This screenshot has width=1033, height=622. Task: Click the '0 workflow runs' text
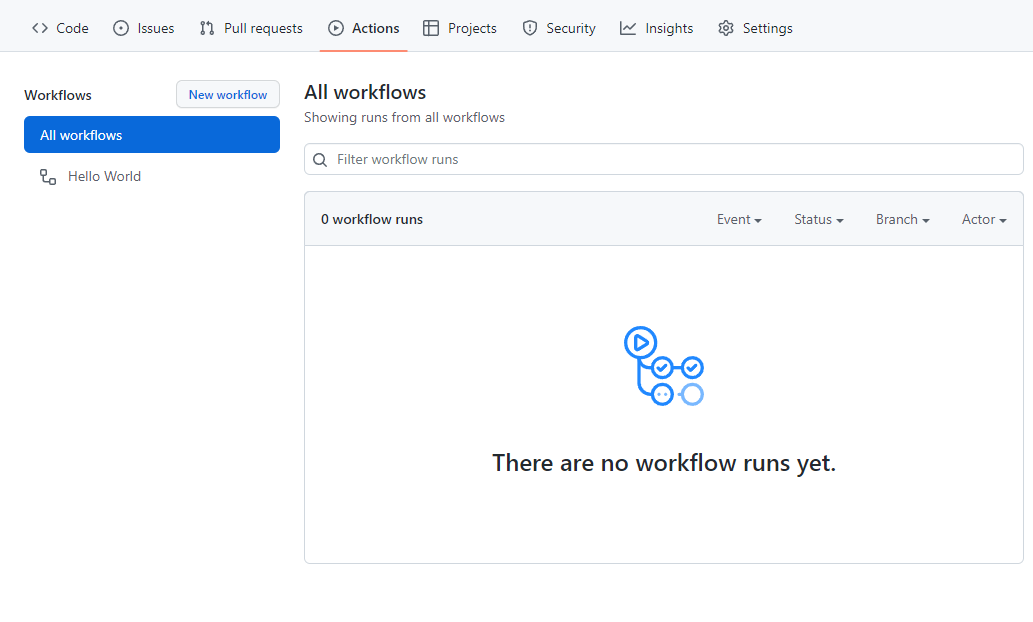pyautogui.click(x=372, y=219)
